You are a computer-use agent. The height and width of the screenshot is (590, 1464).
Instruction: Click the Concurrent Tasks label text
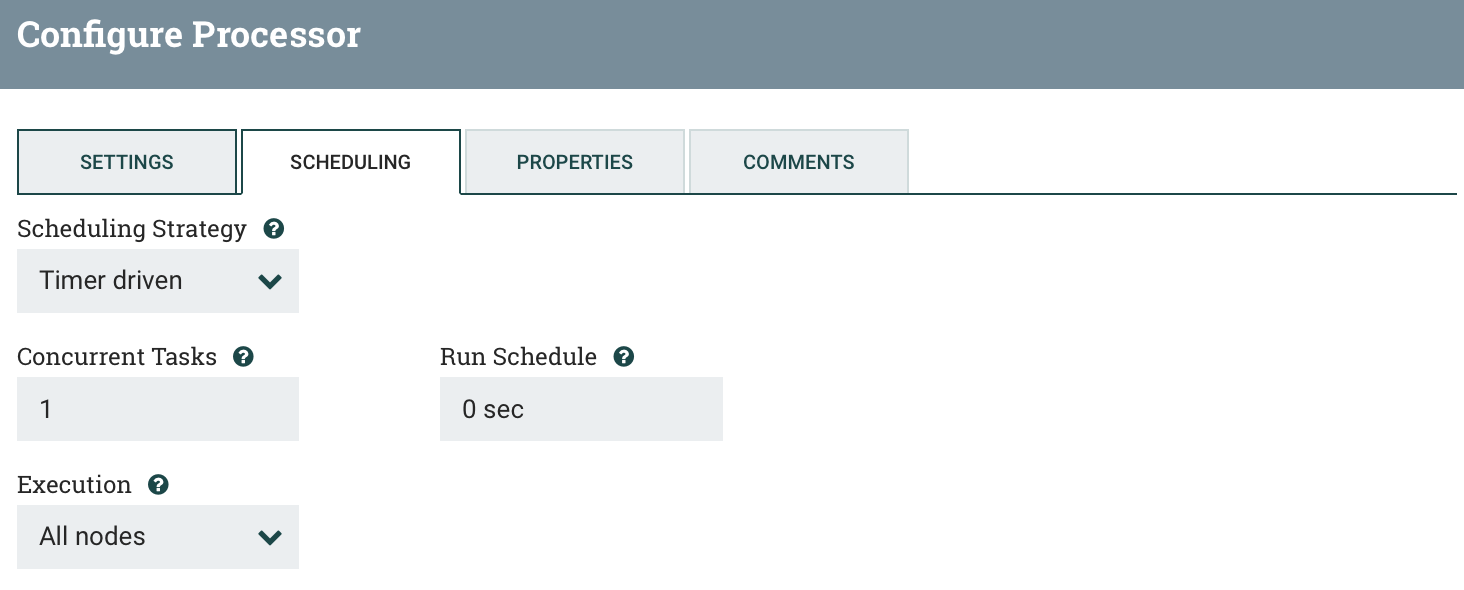point(117,357)
